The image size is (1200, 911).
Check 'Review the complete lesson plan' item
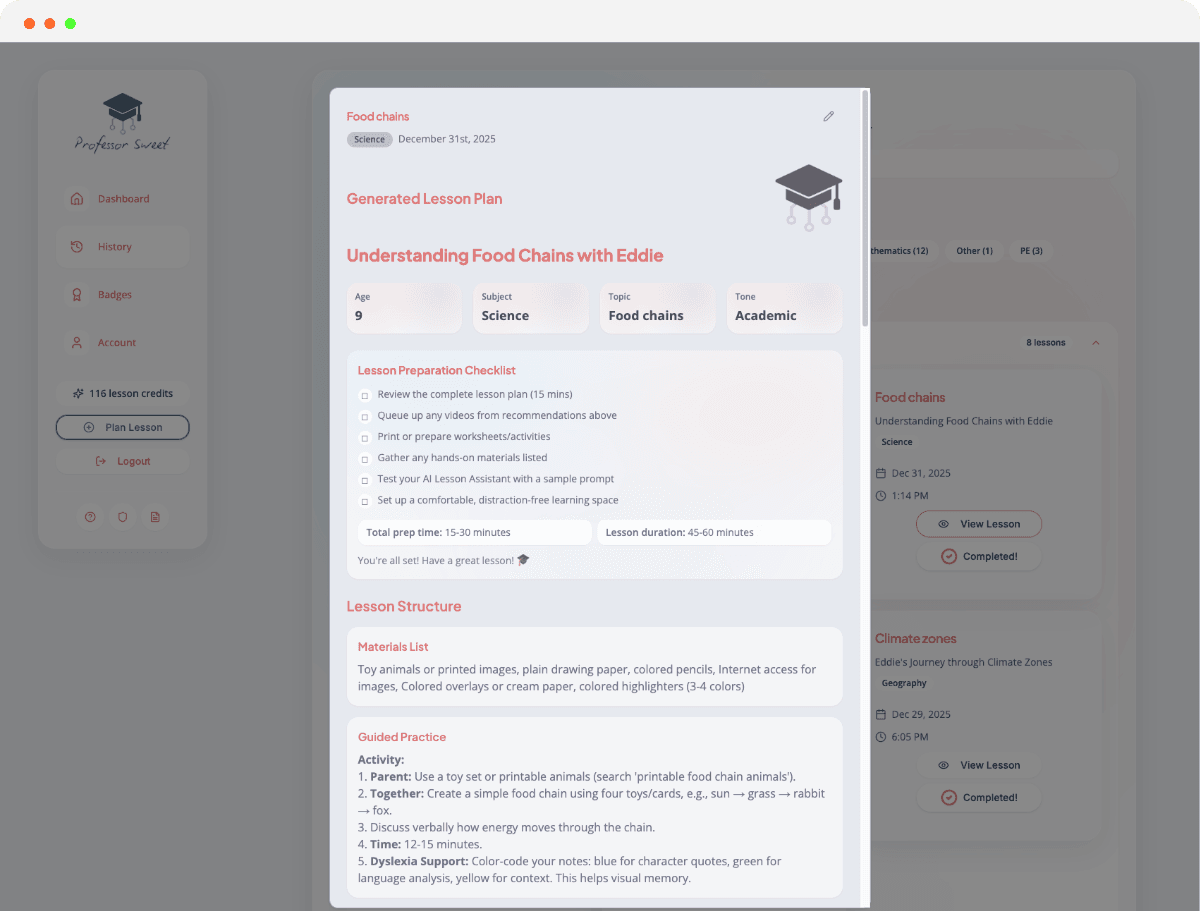(364, 395)
